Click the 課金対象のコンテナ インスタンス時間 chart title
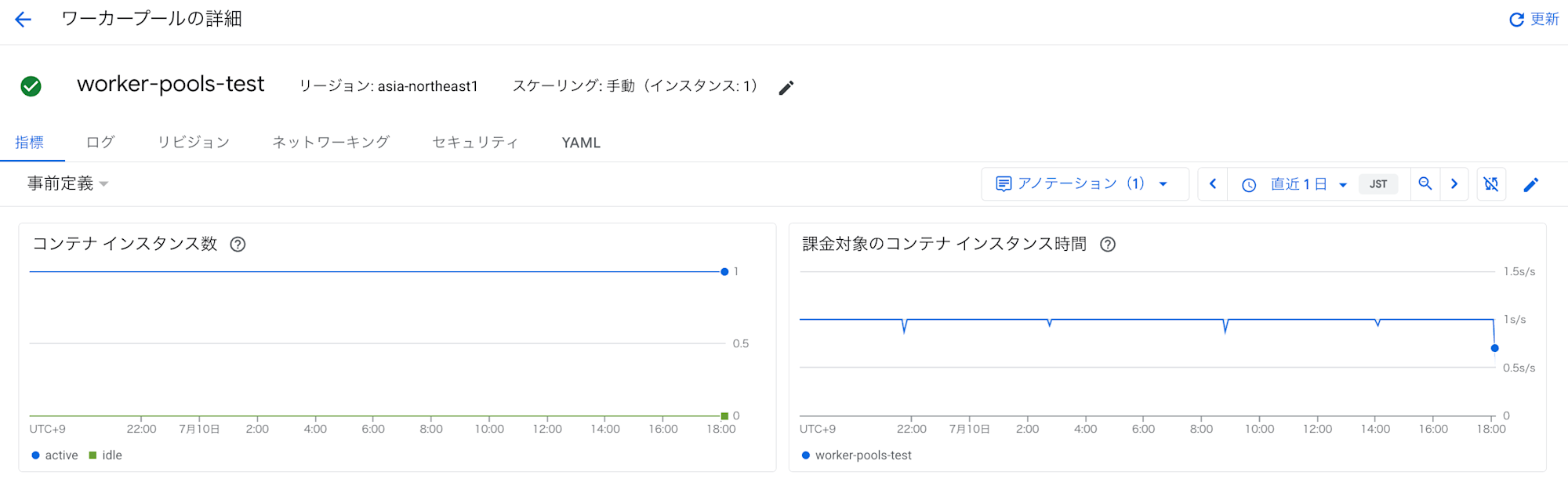This screenshot has width=1568, height=479. [945, 244]
